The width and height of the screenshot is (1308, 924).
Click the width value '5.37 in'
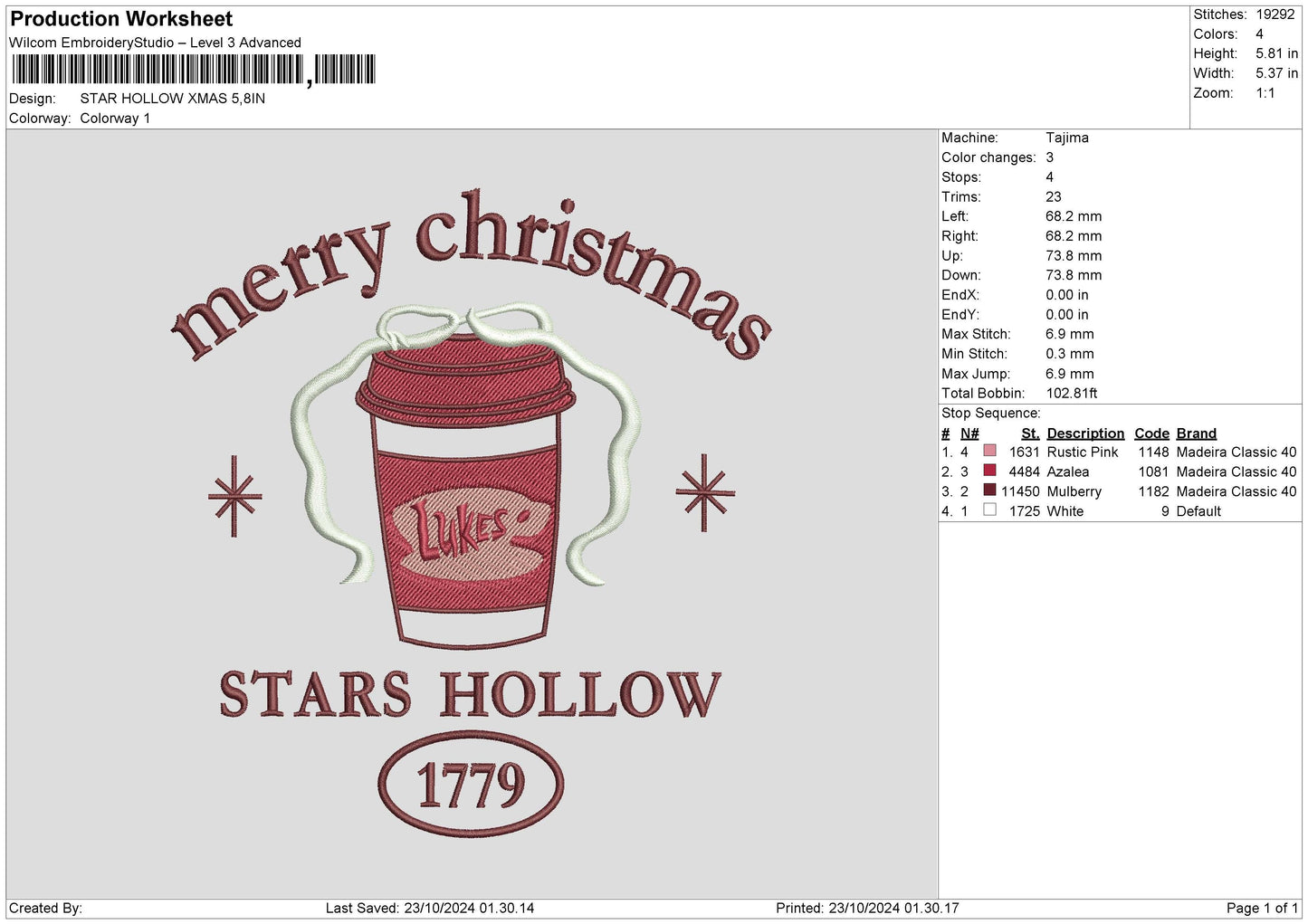point(1276,73)
